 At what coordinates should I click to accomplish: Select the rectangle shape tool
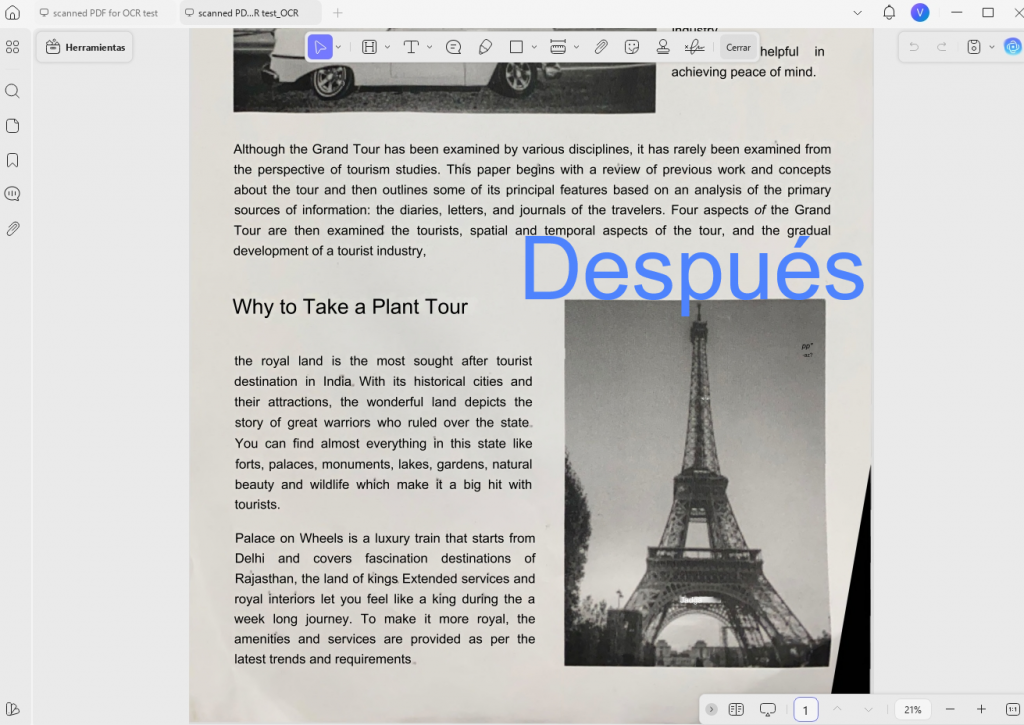[516, 47]
